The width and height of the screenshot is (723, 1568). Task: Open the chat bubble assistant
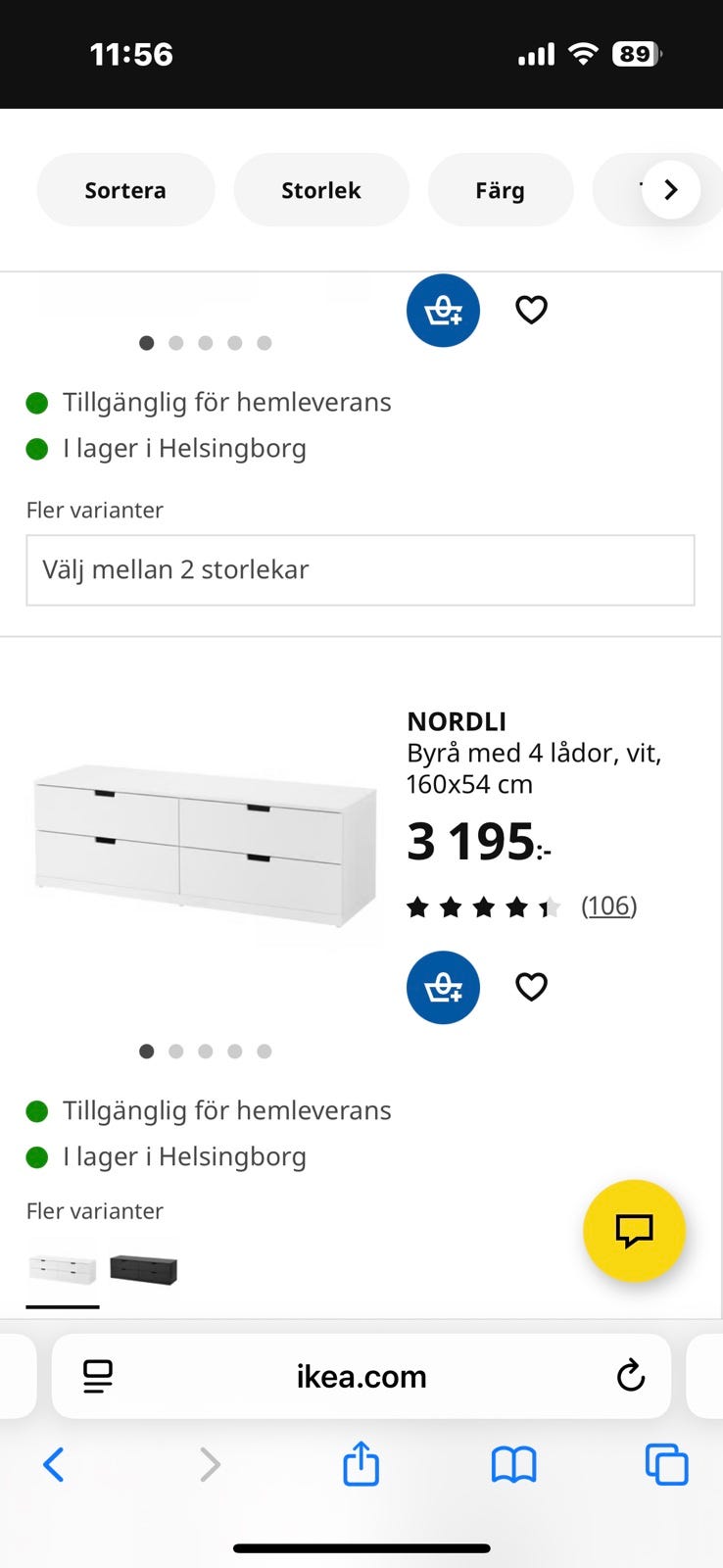[x=634, y=1232]
